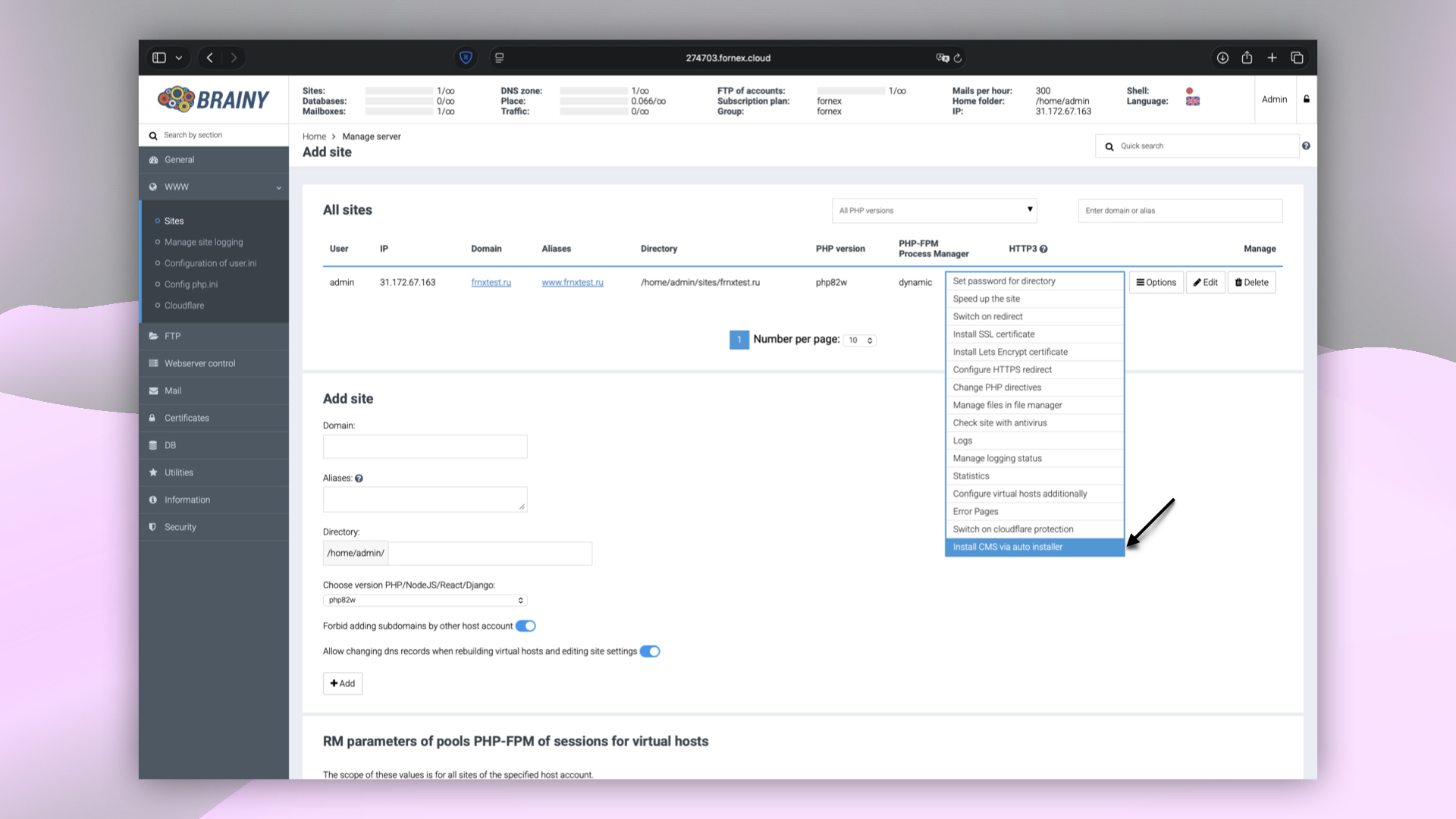This screenshot has height=819, width=1456.
Task: Open the HTTP3 help question mark icon
Action: pos(1044,248)
